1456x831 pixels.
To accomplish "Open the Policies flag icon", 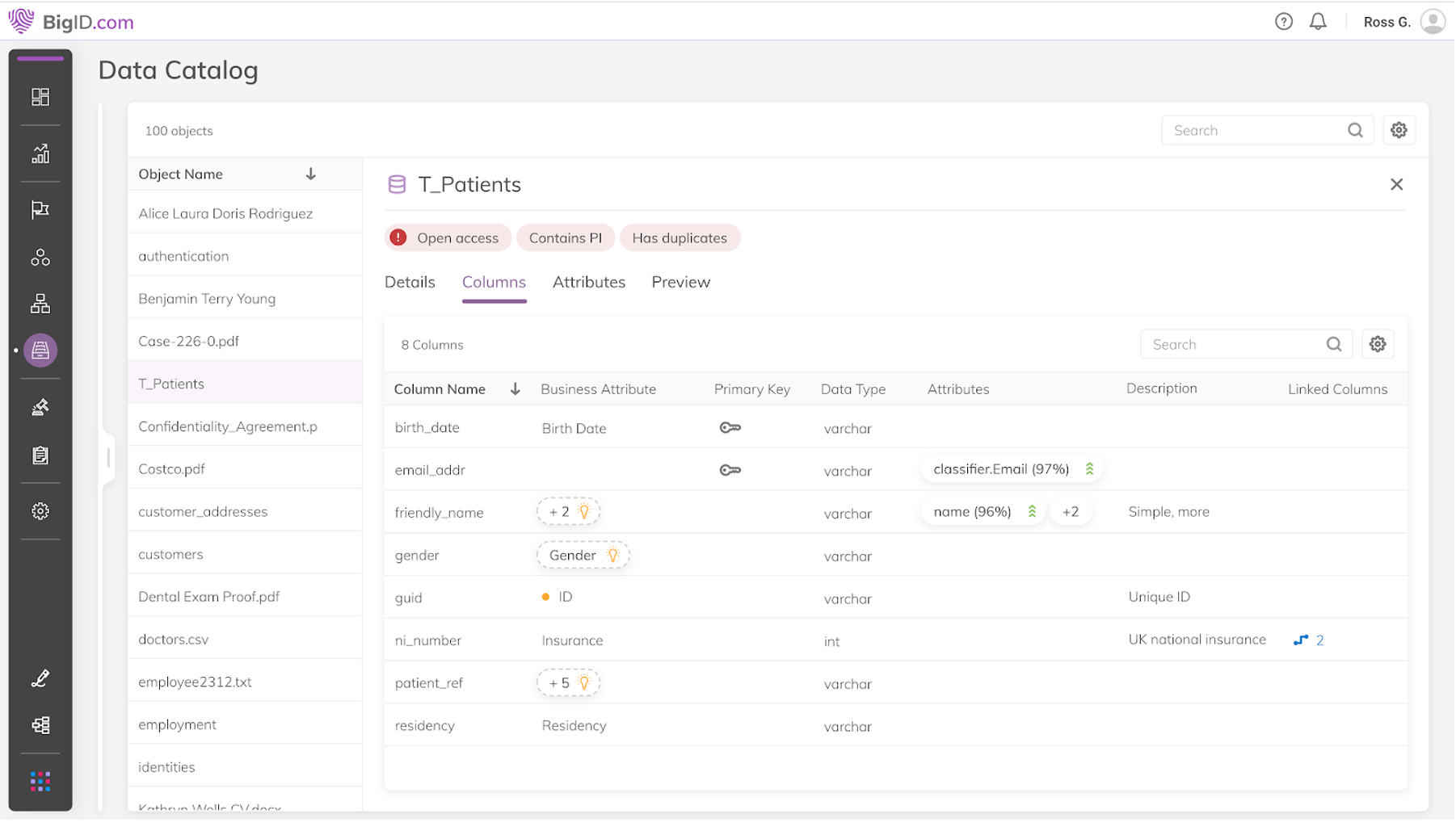I will 40,209.
